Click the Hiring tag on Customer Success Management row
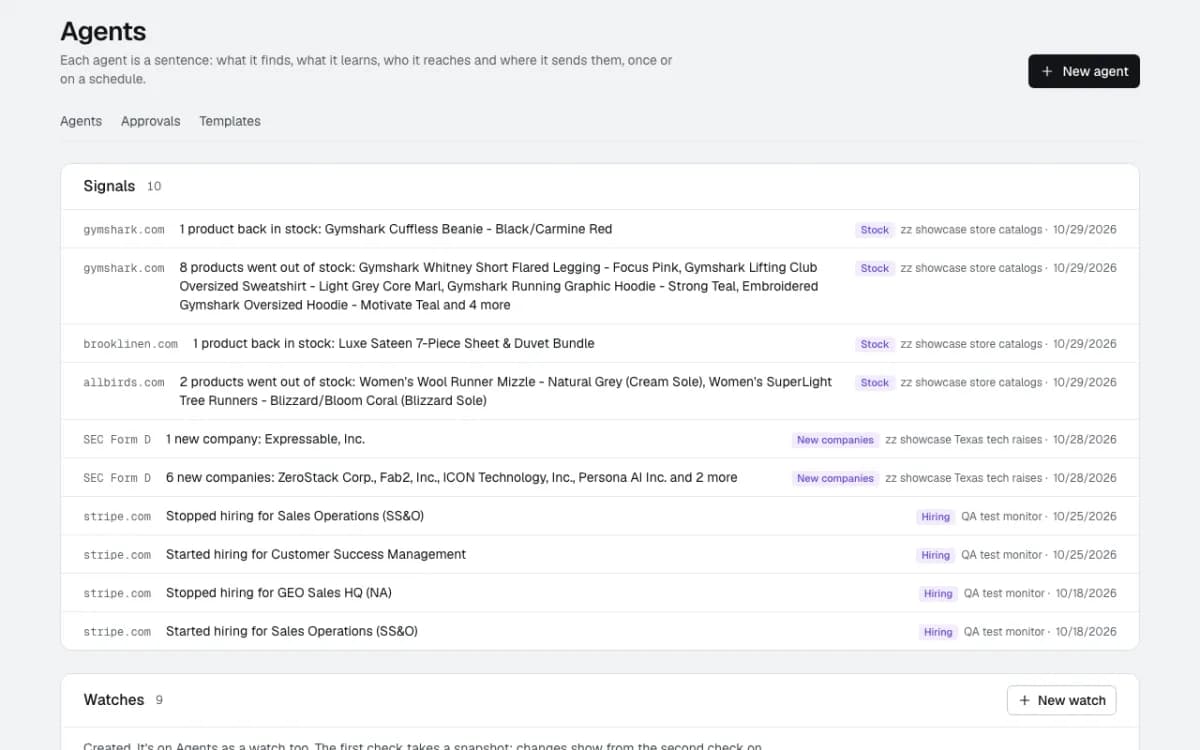The width and height of the screenshot is (1200, 750). point(936,555)
